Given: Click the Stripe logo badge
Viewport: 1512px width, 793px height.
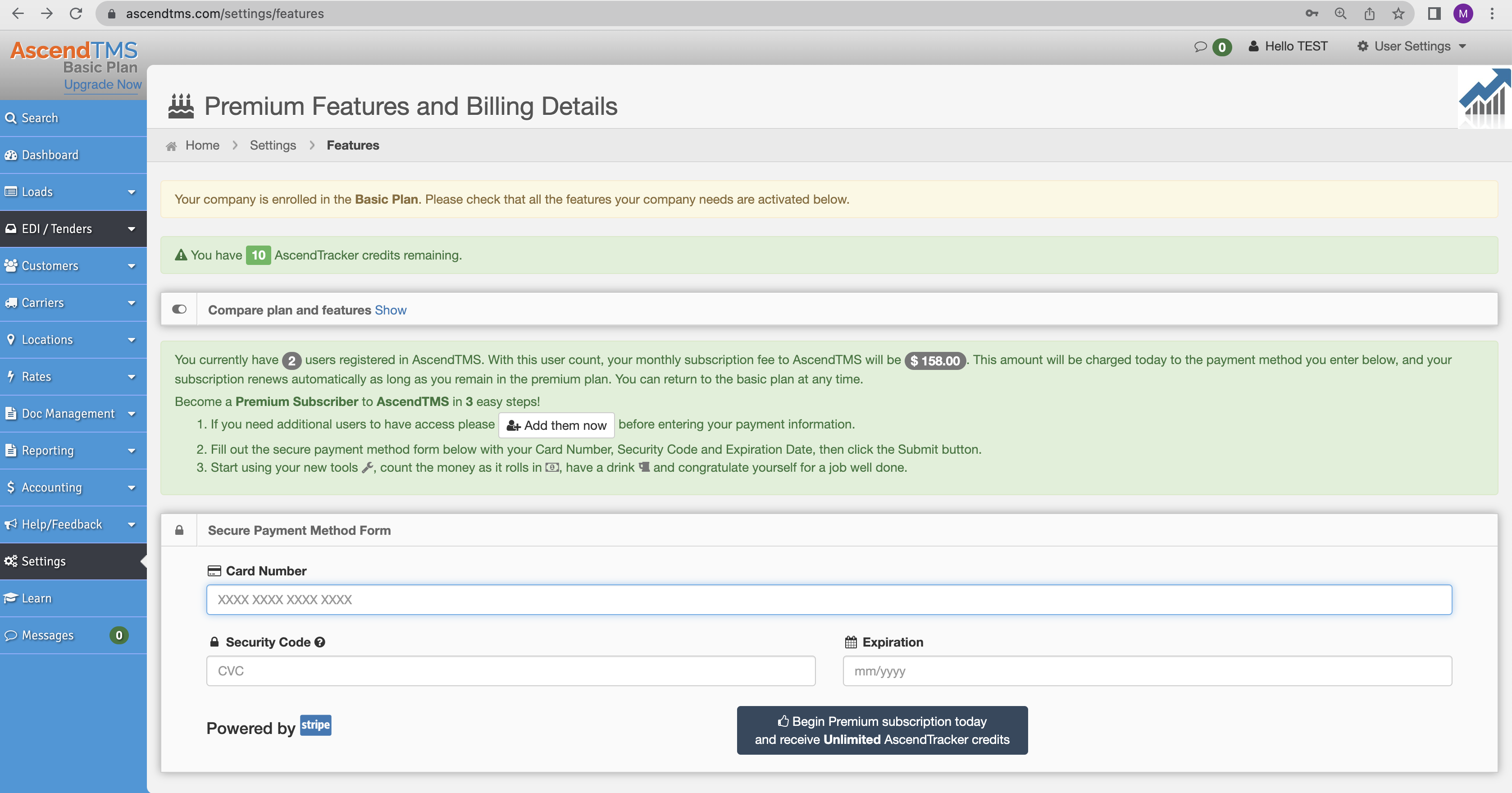Looking at the screenshot, I should [x=316, y=725].
